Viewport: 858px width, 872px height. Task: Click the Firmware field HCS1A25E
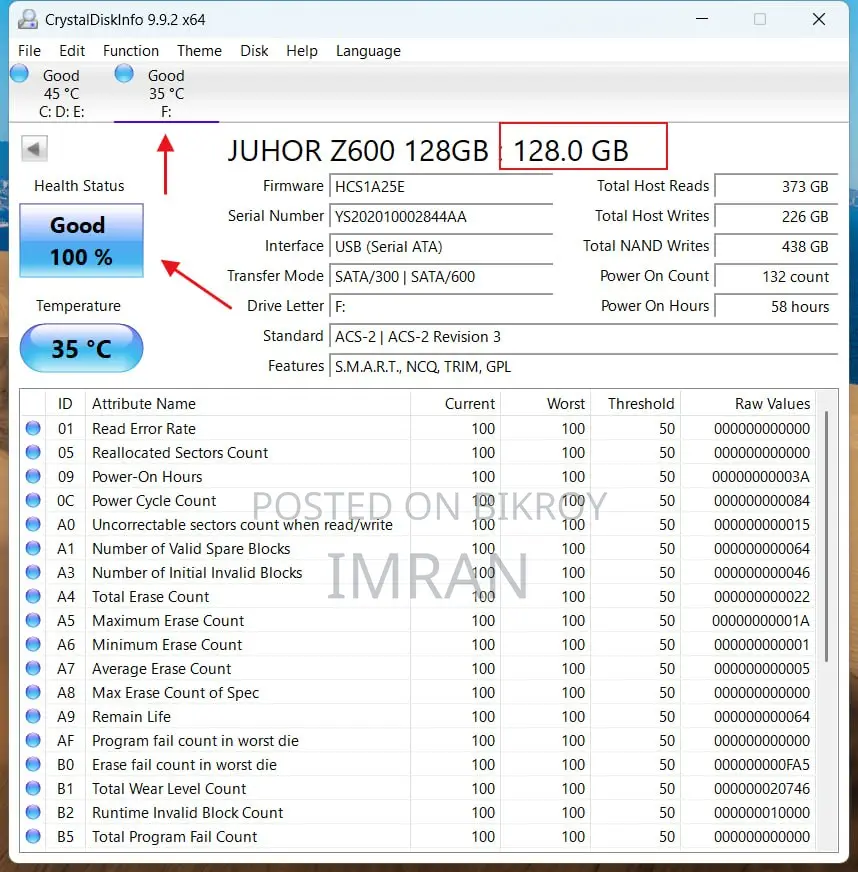coord(441,186)
